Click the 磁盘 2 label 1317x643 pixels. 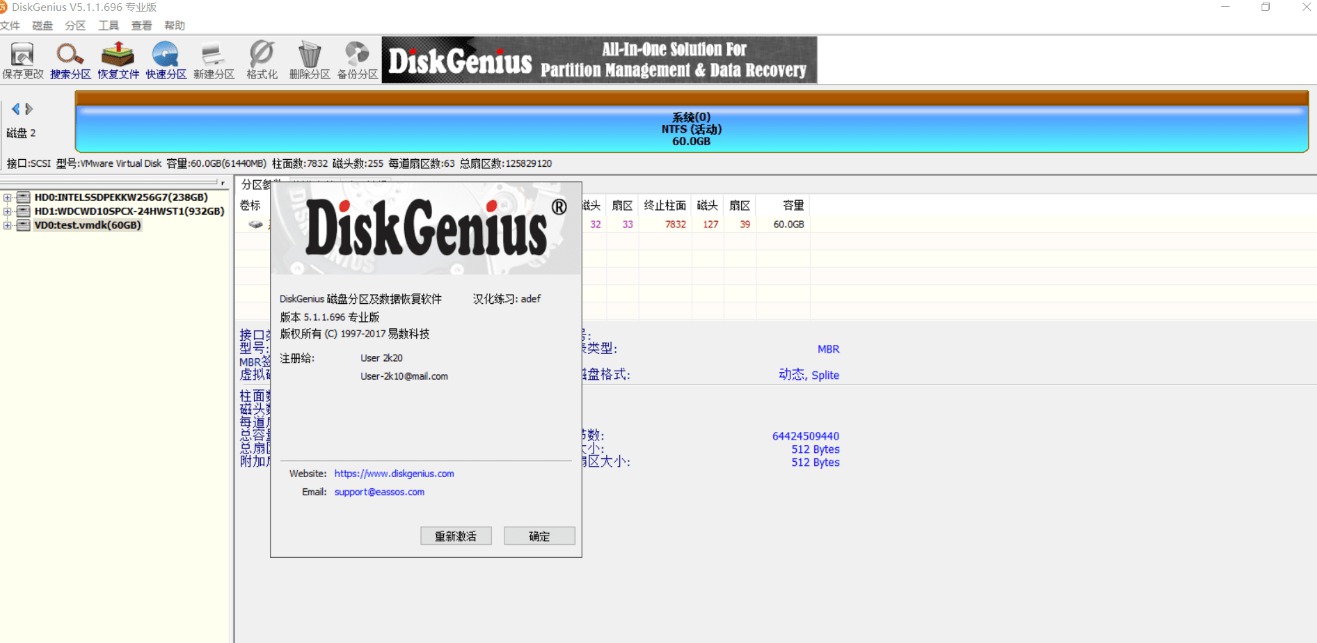21,133
